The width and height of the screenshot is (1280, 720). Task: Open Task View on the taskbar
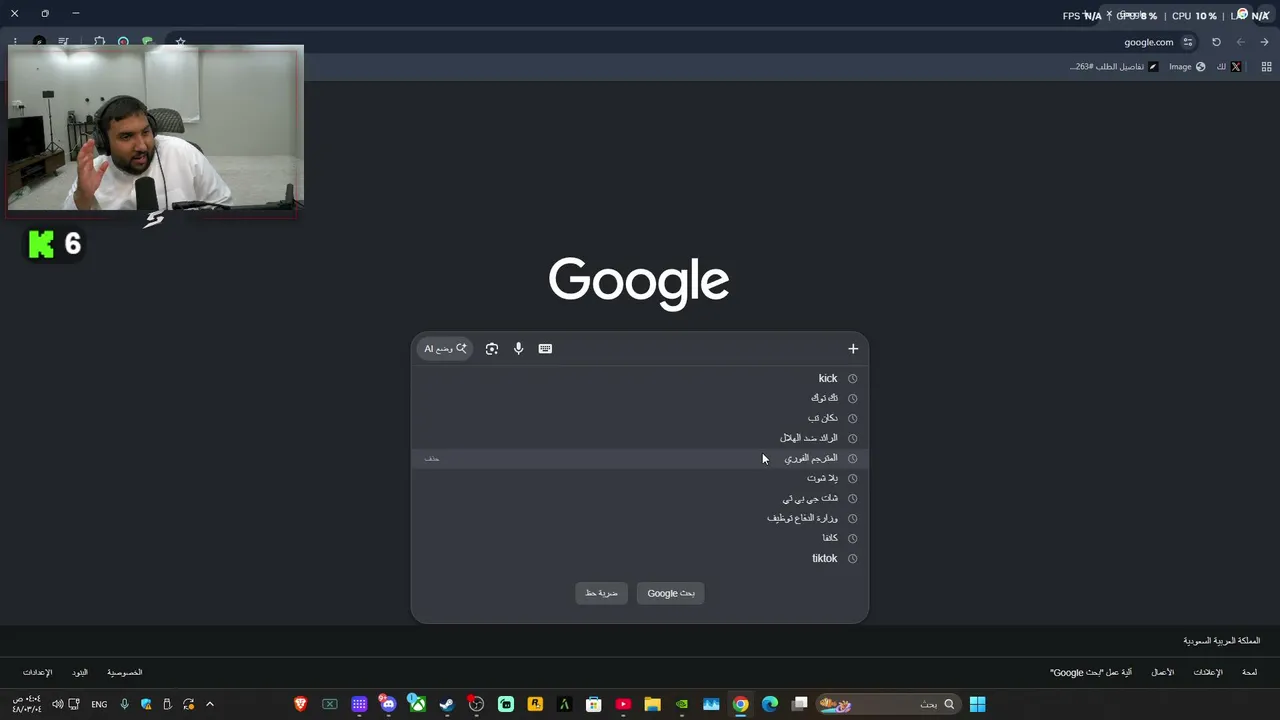coord(800,704)
